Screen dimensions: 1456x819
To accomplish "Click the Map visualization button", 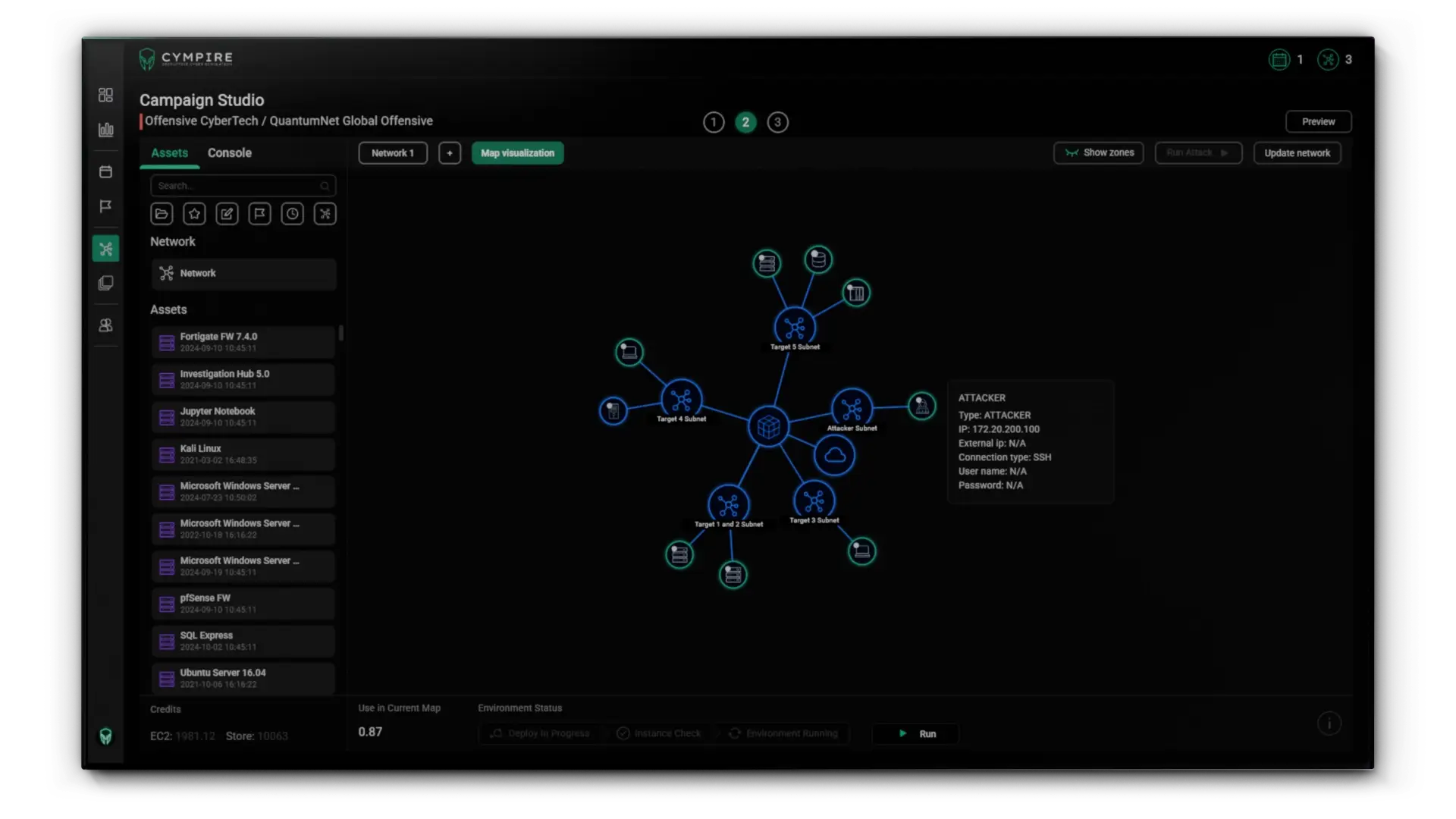I will point(517,153).
